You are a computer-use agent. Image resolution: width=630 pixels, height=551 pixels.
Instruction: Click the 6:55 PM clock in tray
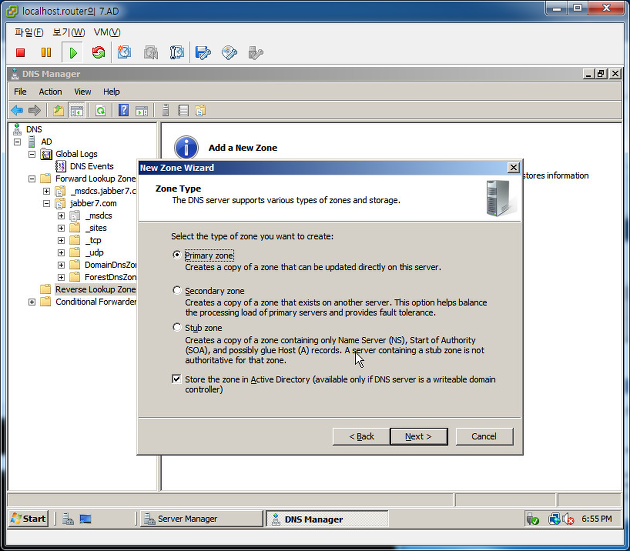[x=596, y=519]
